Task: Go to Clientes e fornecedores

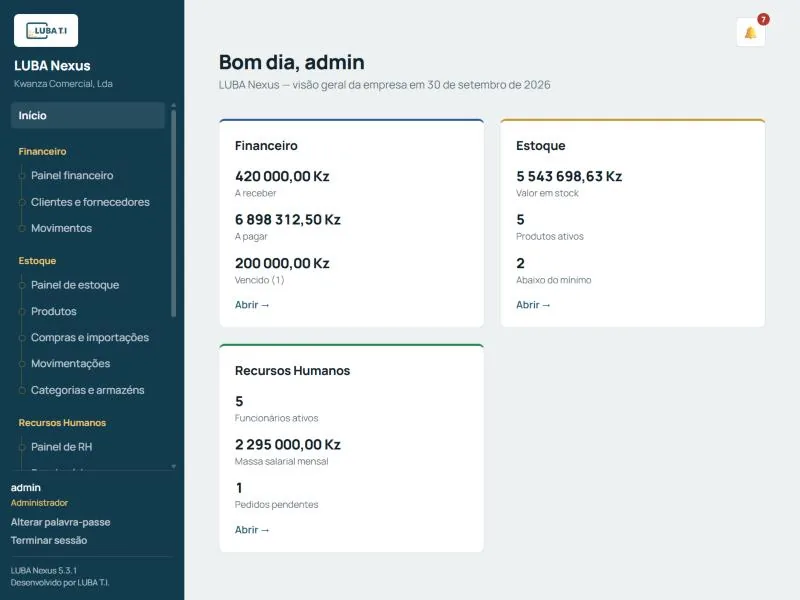Action: pyautogui.click(x=90, y=202)
